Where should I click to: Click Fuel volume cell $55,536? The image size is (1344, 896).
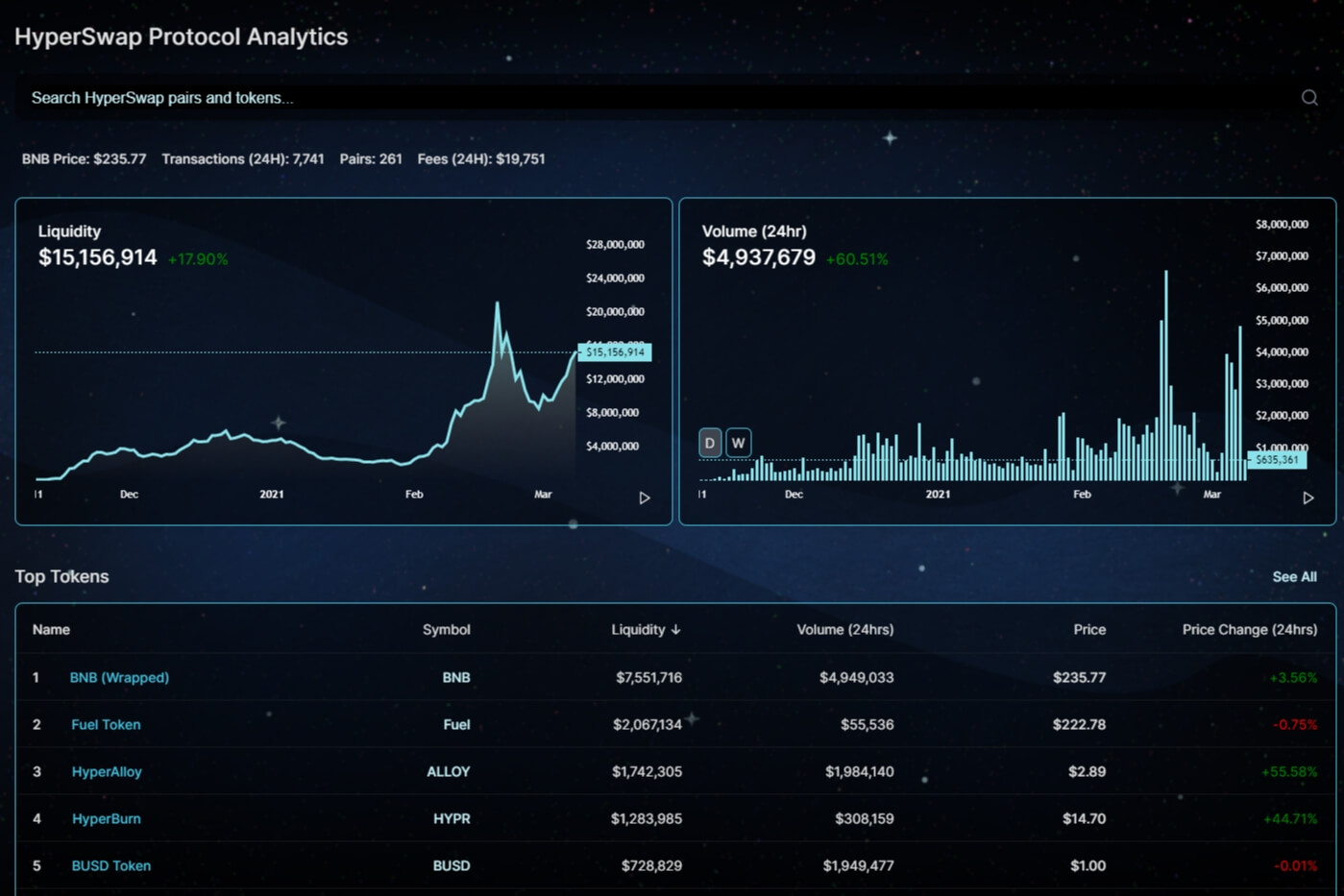click(867, 725)
